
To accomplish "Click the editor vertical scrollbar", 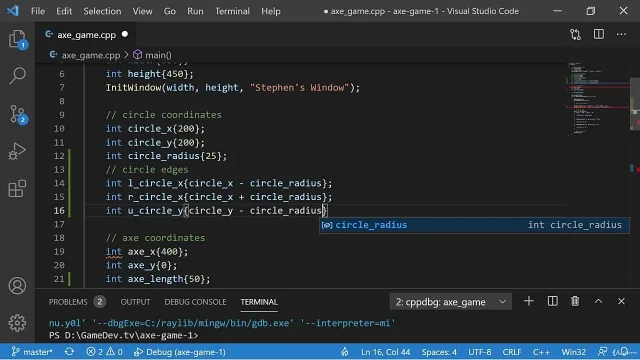I will (635, 104).
